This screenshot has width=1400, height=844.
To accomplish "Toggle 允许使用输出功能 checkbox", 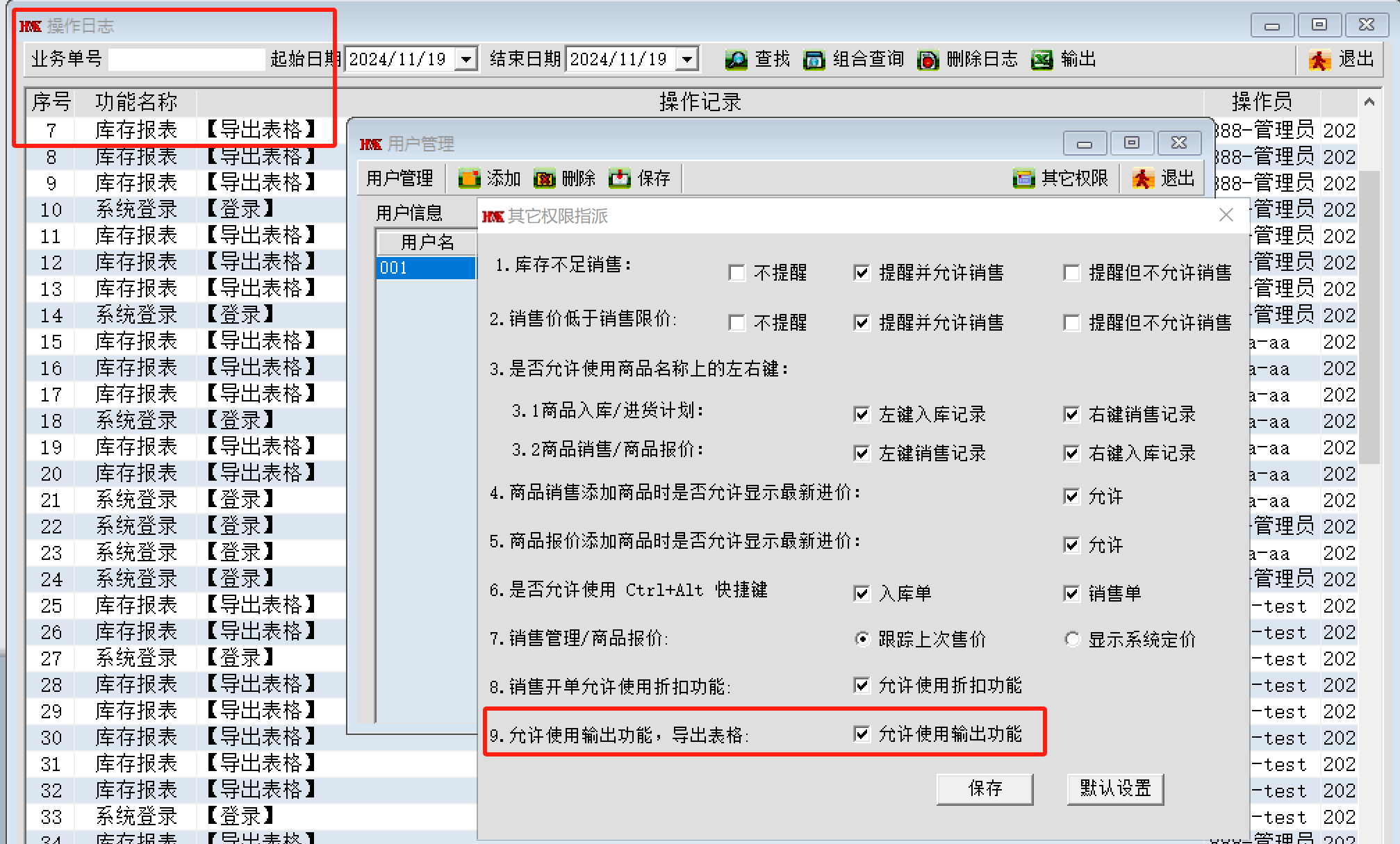I will coord(862,734).
